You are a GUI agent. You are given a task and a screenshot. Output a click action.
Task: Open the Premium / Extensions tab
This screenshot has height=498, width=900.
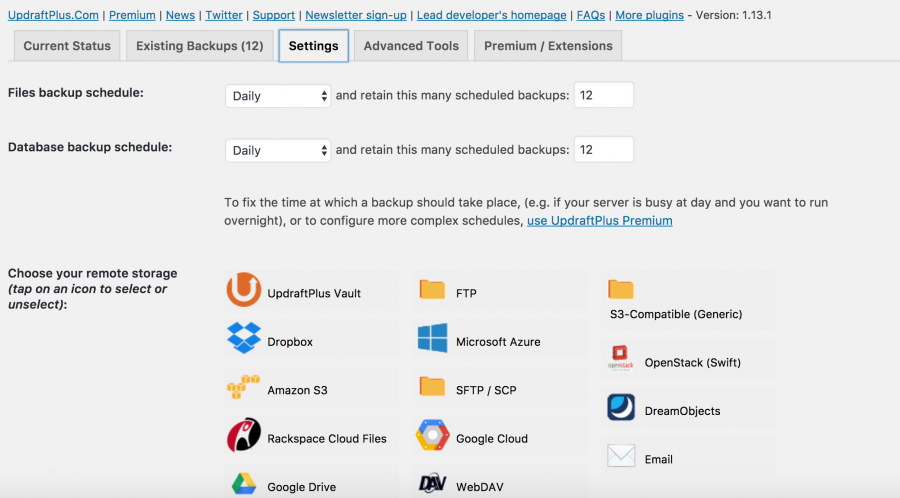pyautogui.click(x=548, y=46)
